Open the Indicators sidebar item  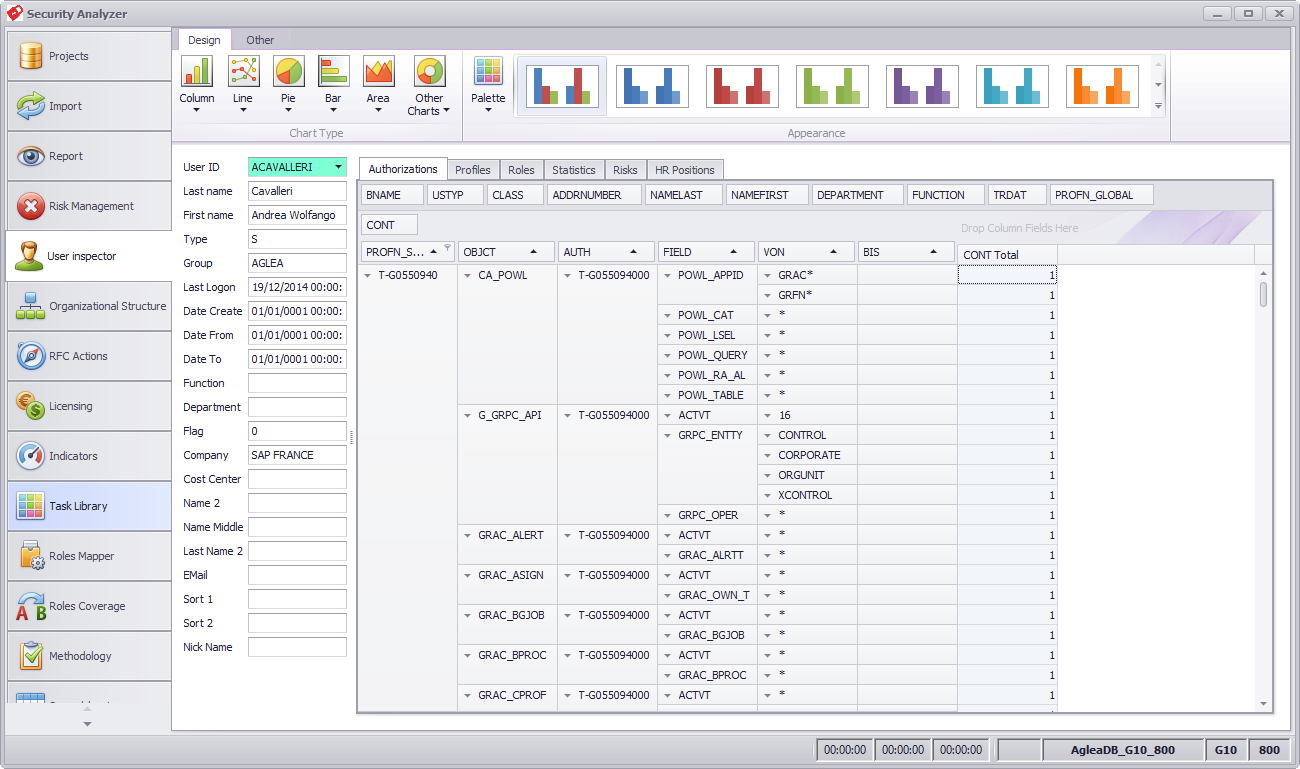(88, 456)
